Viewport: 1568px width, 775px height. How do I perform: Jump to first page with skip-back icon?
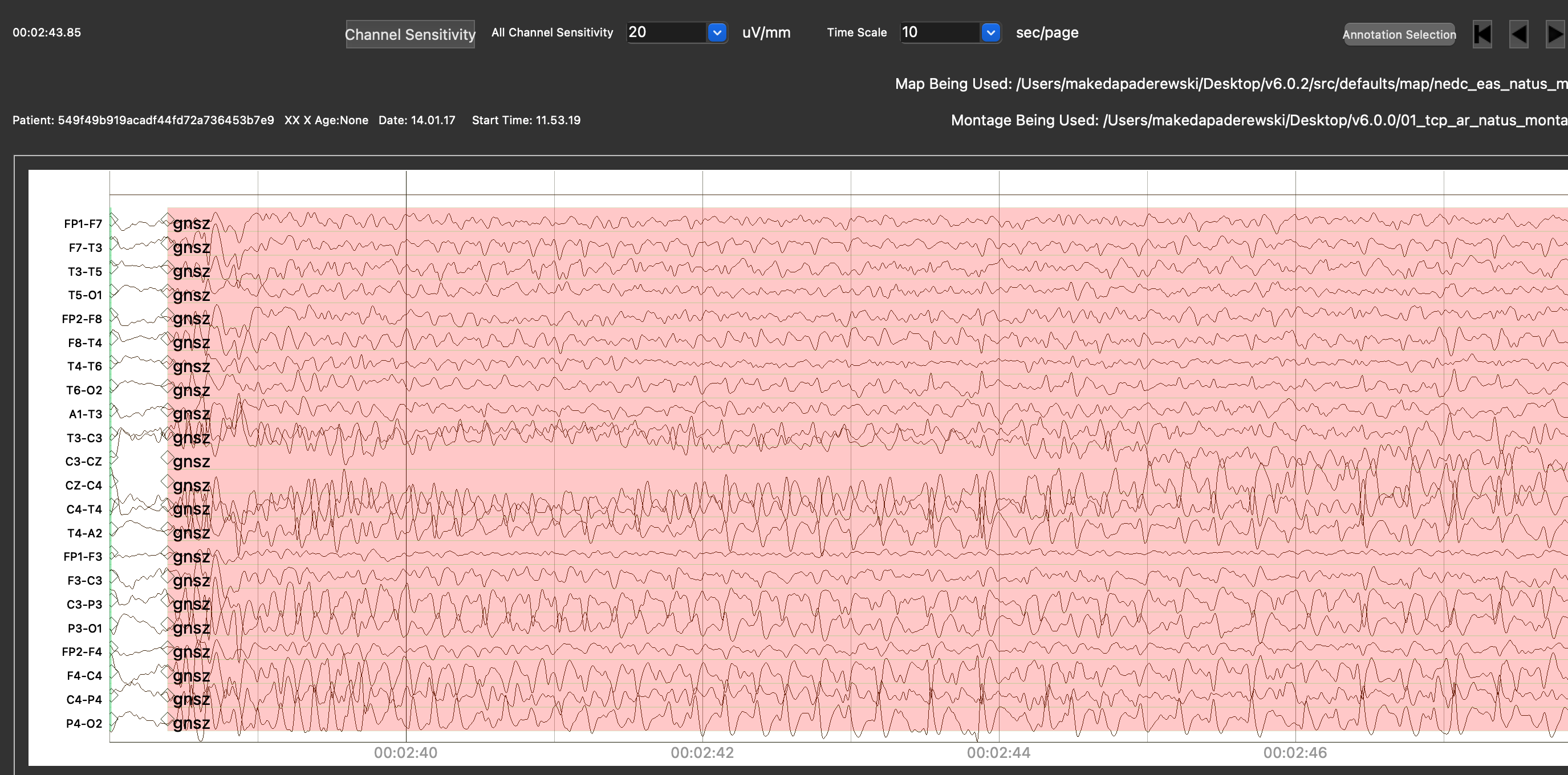[x=1481, y=34]
